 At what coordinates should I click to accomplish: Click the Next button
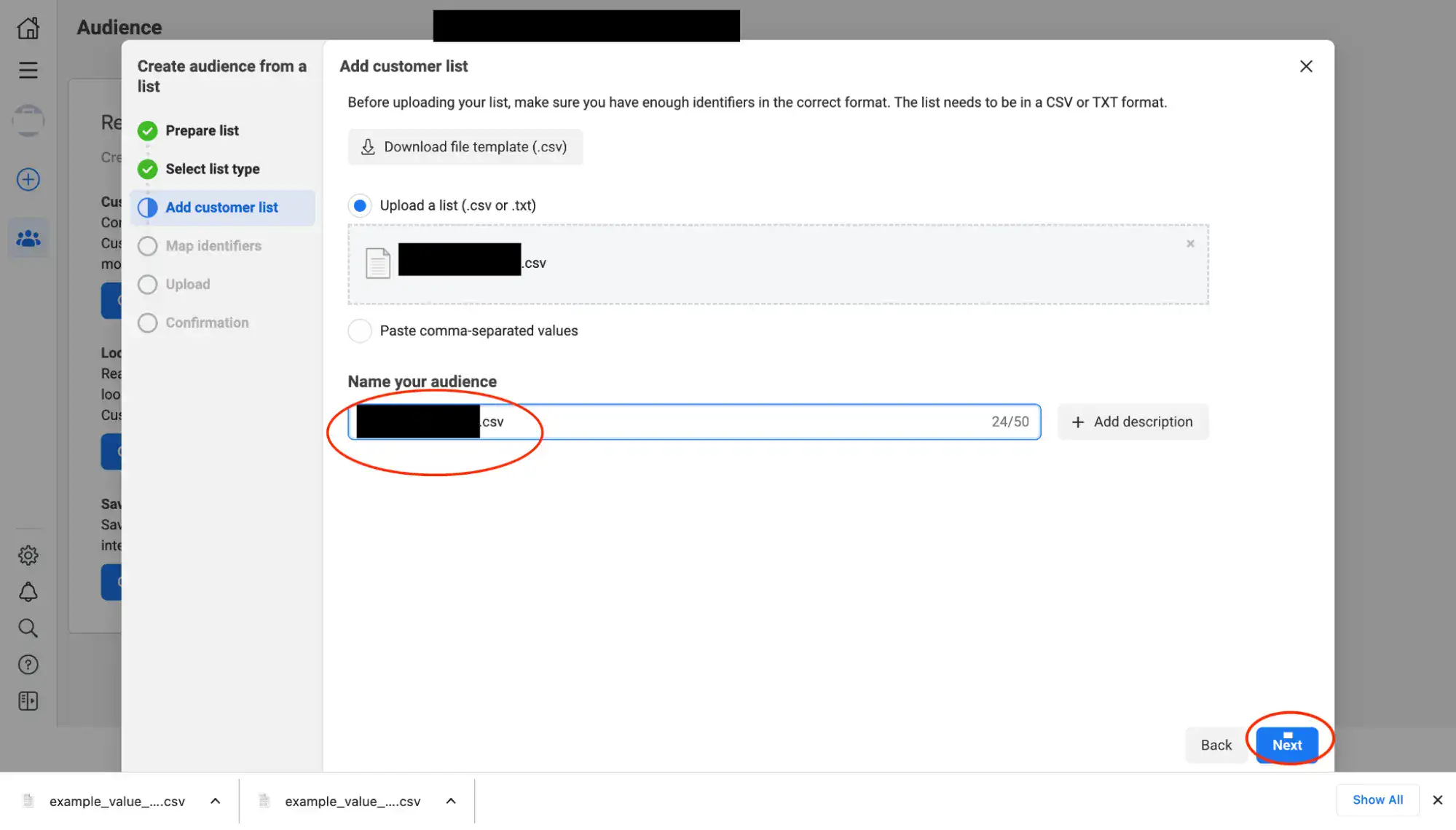(x=1286, y=745)
